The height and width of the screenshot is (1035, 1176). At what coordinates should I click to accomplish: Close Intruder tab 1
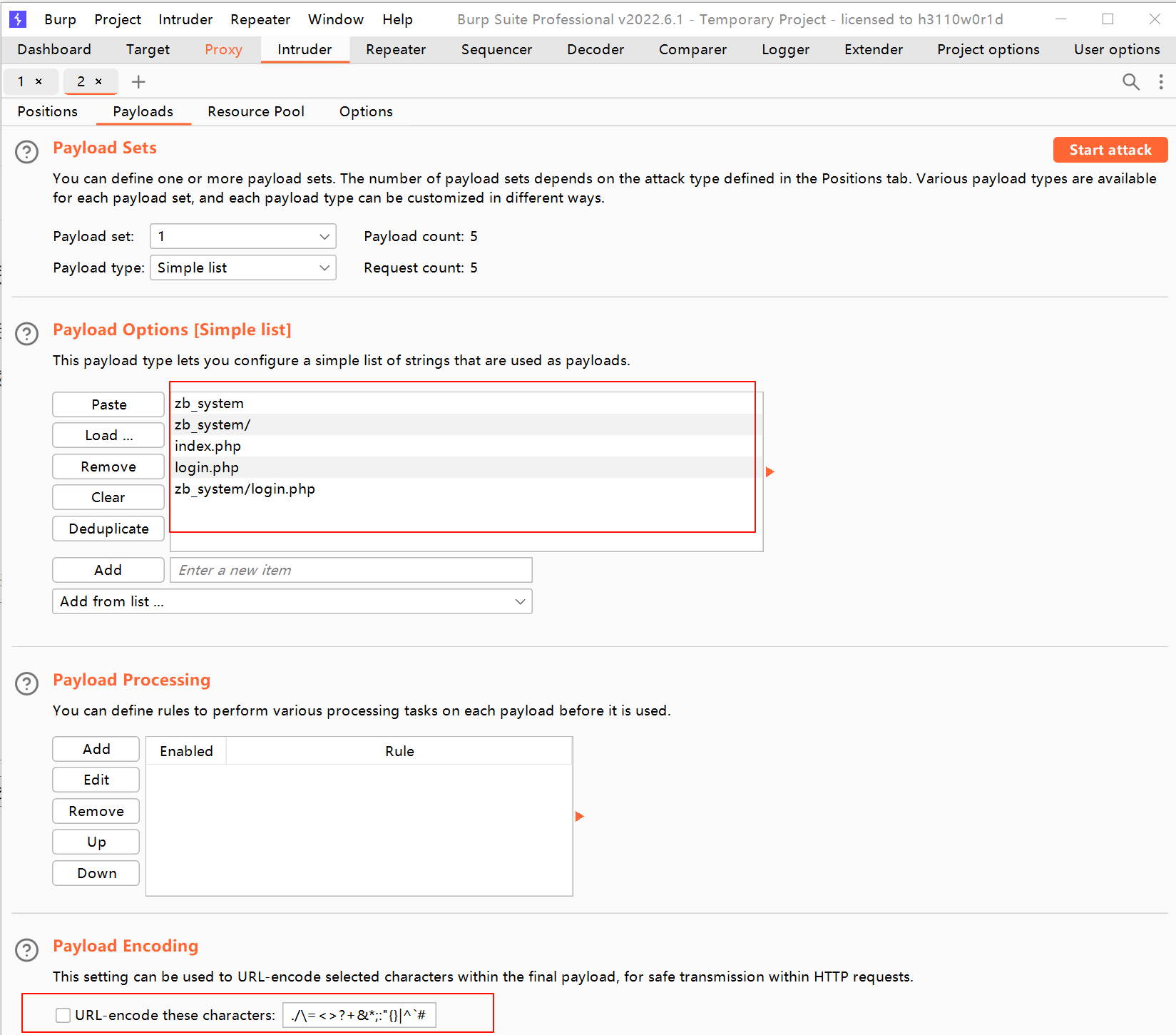point(39,81)
